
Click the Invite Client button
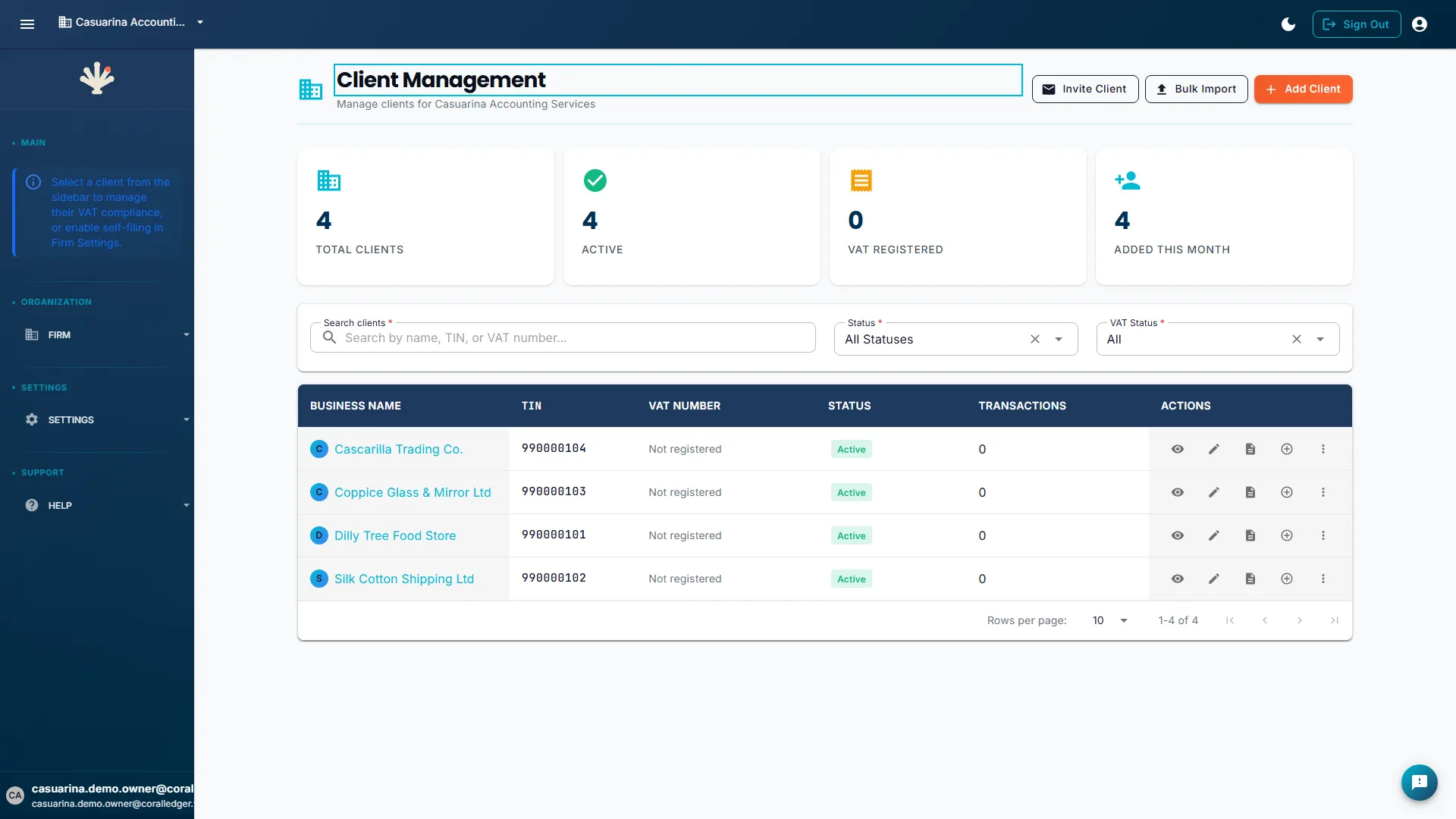(1085, 89)
